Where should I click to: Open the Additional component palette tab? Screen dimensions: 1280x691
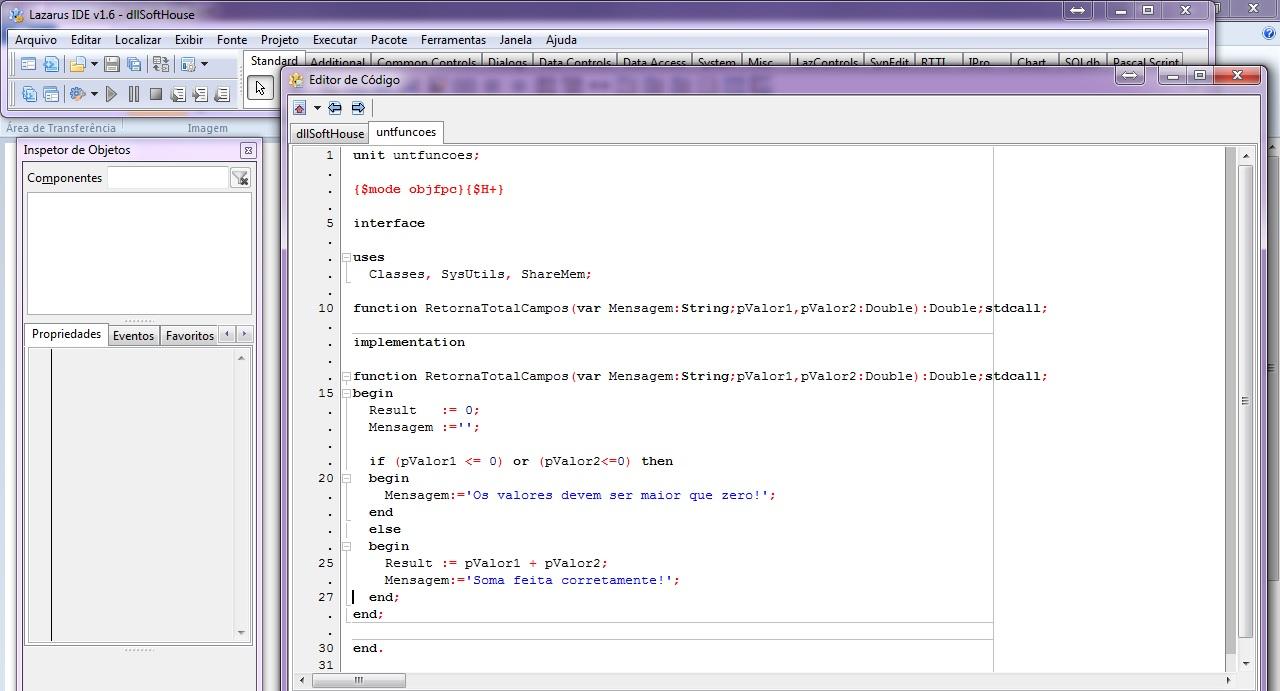tap(337, 62)
